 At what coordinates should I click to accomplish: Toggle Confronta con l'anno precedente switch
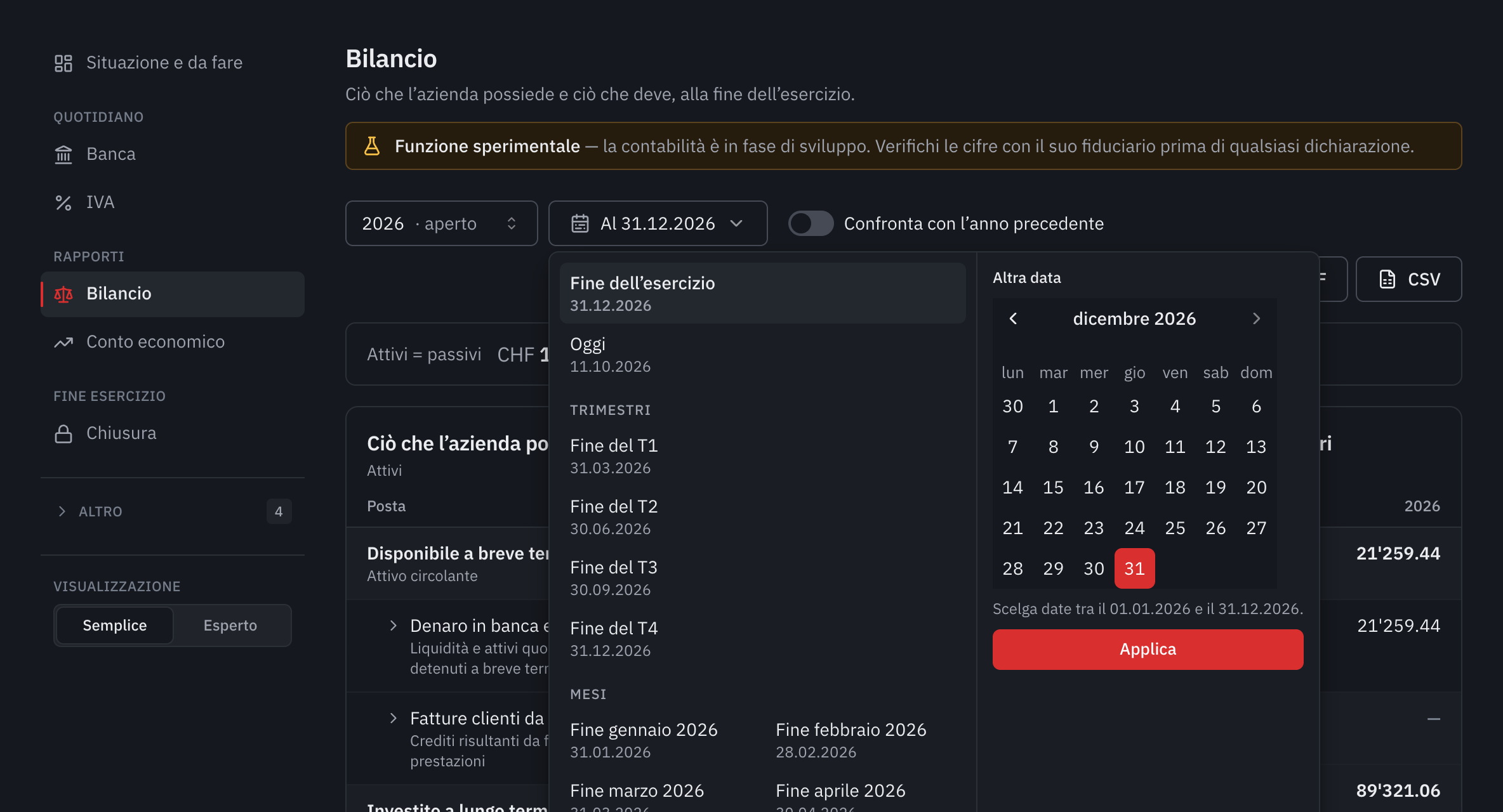tap(811, 223)
